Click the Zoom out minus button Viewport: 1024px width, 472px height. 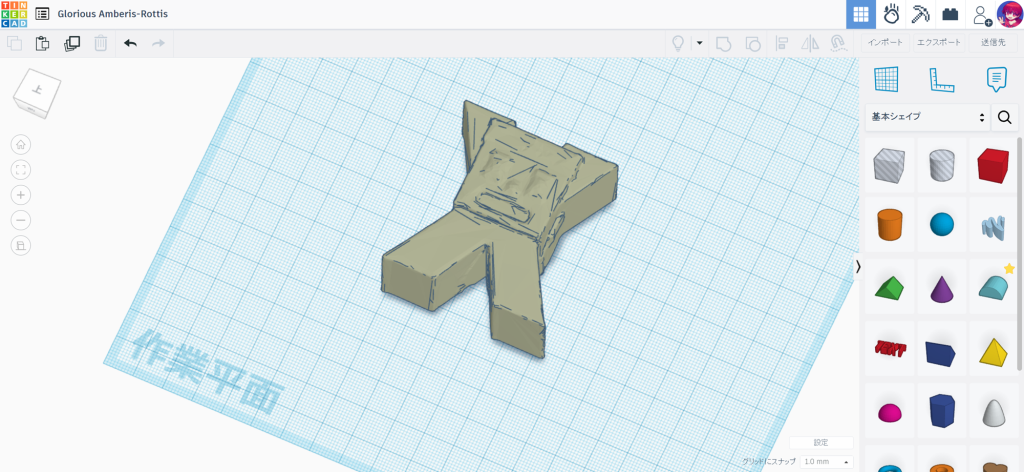[x=21, y=221]
